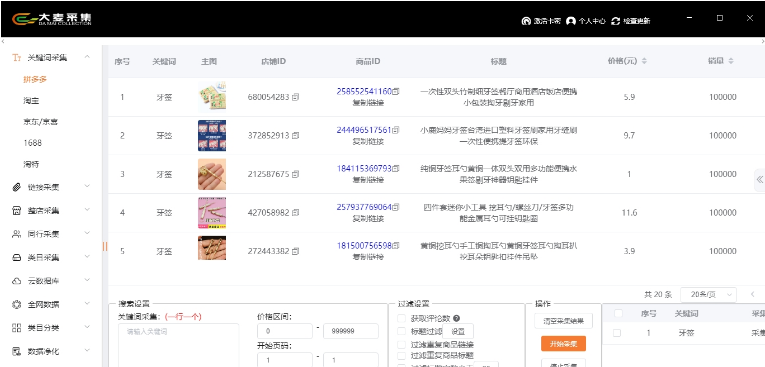This screenshot has height=367, width=765.
Task: Expand the 类目分类 menu chevron
Action: click(87, 327)
